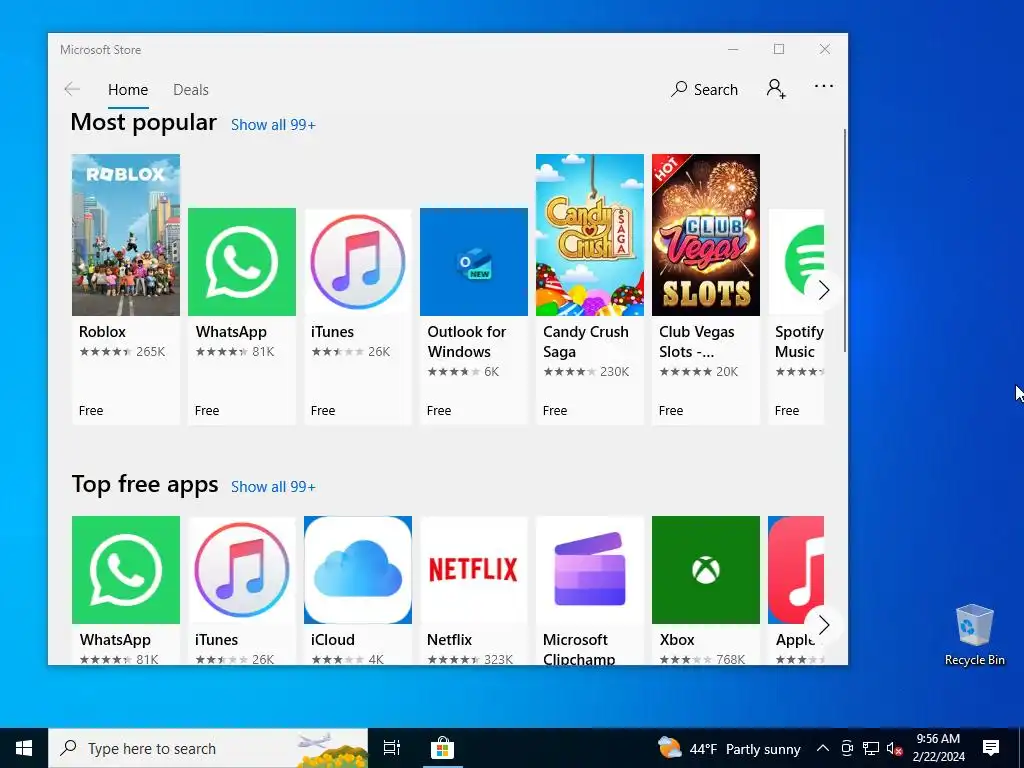Viewport: 1024px width, 768px height.
Task: Open Task View on the taskbar
Action: (392, 748)
